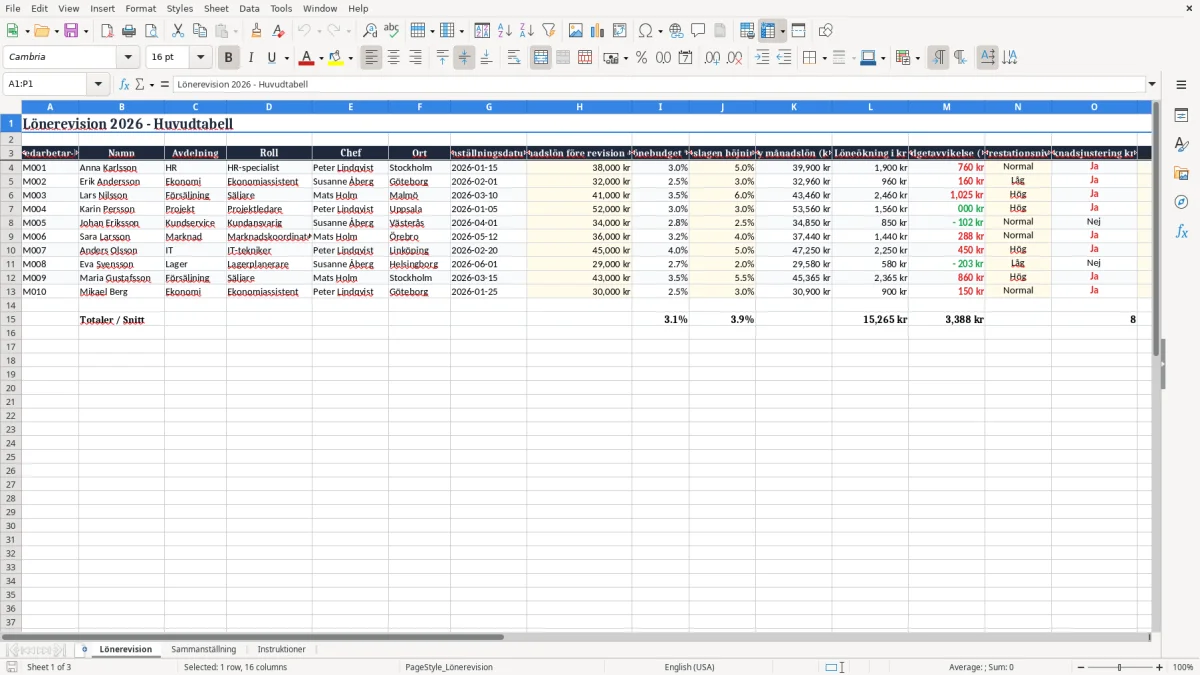
Task: Toggle Bold formatting button
Action: [228, 58]
